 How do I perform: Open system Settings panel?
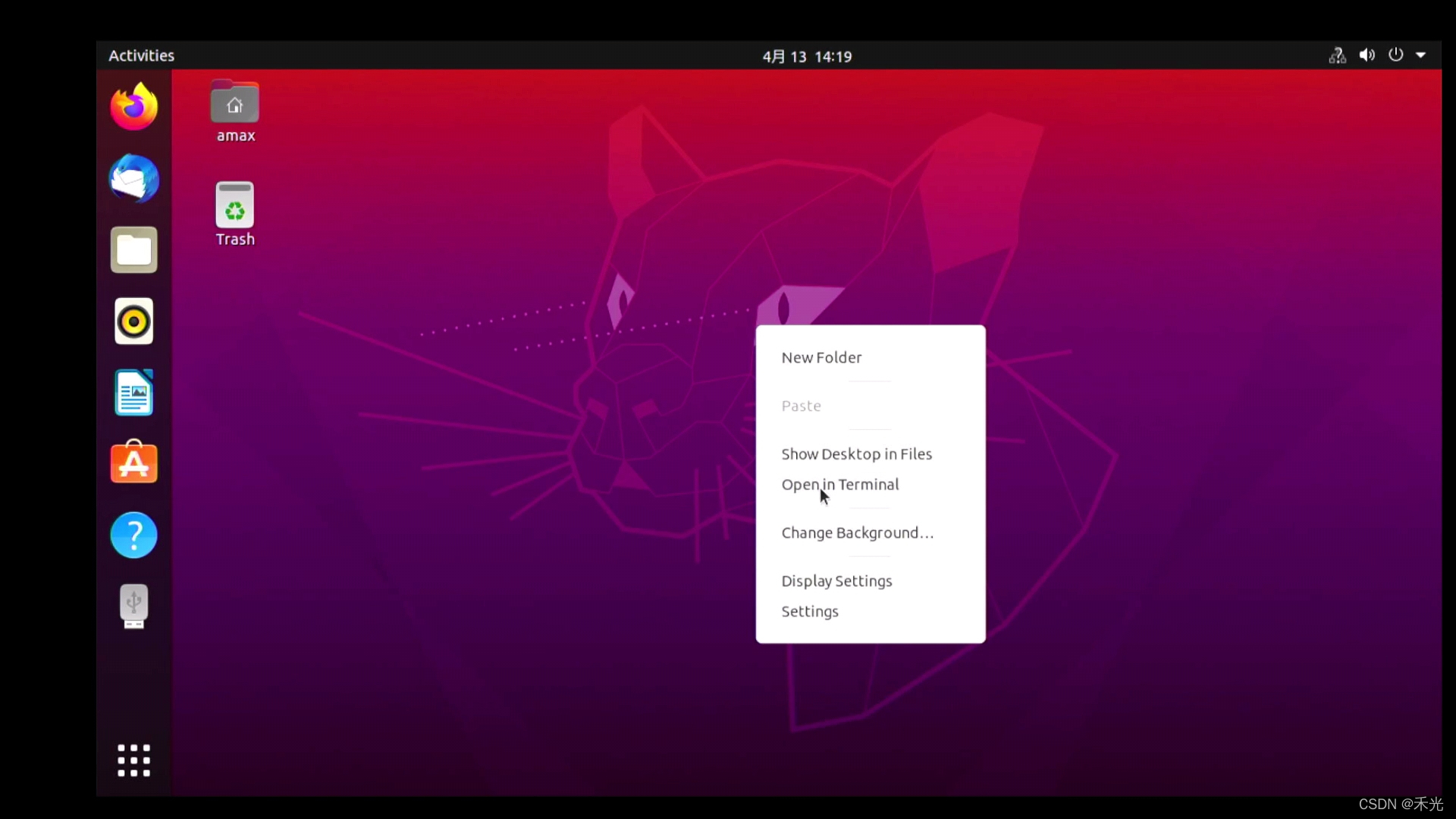coord(809,611)
